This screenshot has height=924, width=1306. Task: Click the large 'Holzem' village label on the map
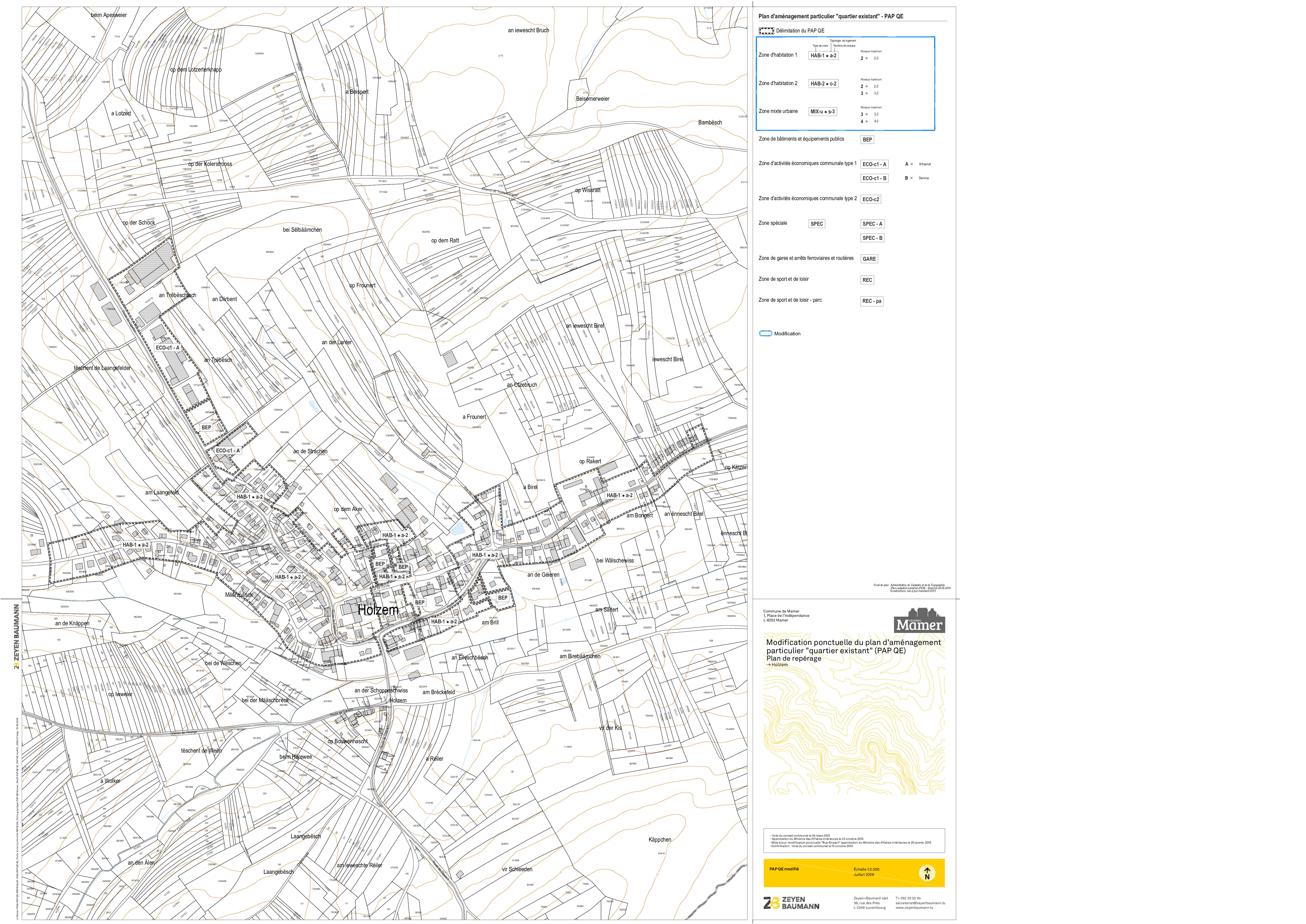(x=378, y=610)
